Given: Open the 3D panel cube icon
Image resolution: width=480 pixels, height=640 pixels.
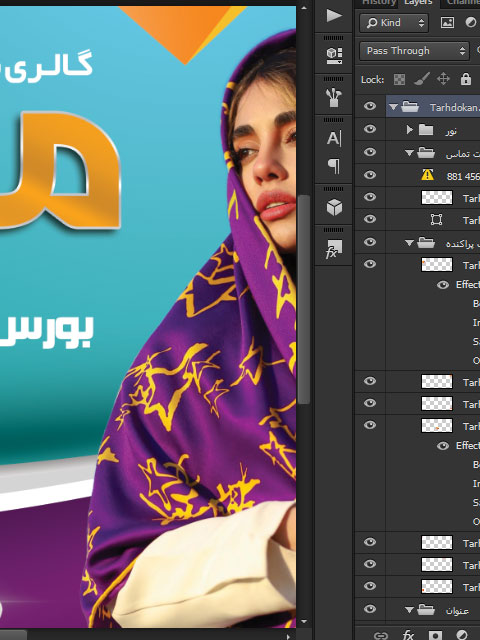Looking at the screenshot, I should 334,207.
